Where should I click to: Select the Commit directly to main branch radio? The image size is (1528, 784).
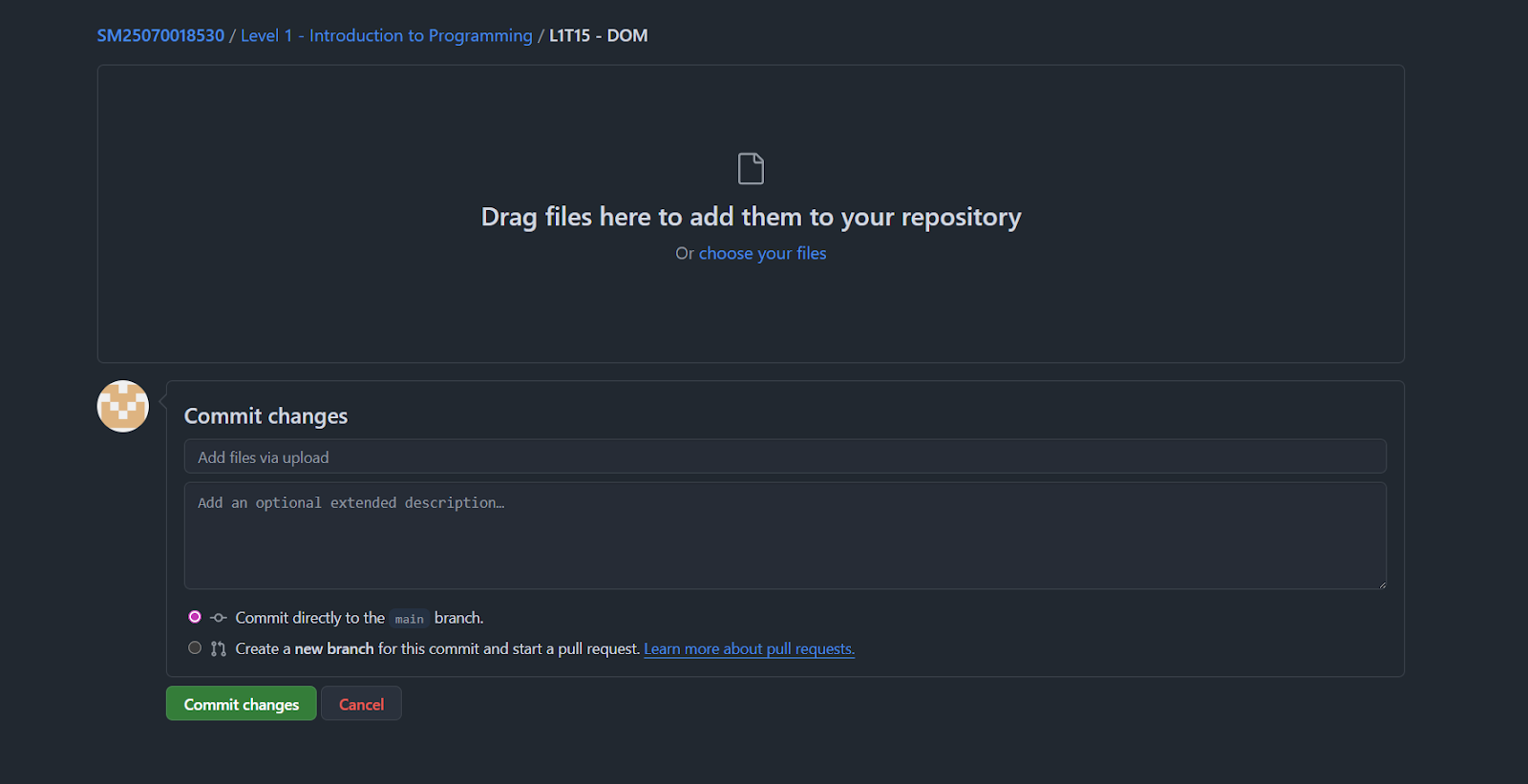195,617
